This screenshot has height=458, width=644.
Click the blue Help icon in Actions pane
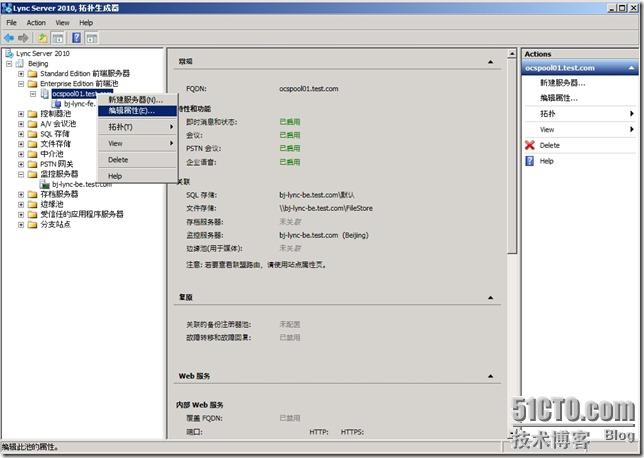coord(530,161)
